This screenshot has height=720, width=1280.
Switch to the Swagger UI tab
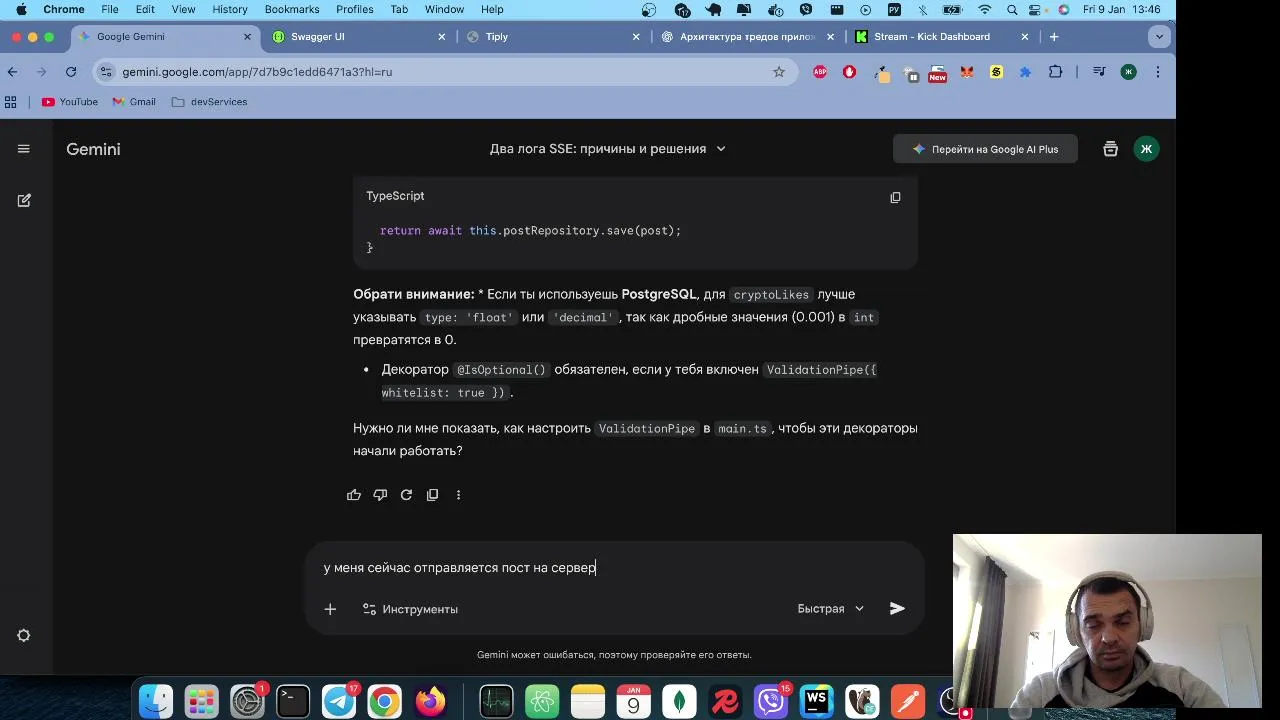(357, 36)
